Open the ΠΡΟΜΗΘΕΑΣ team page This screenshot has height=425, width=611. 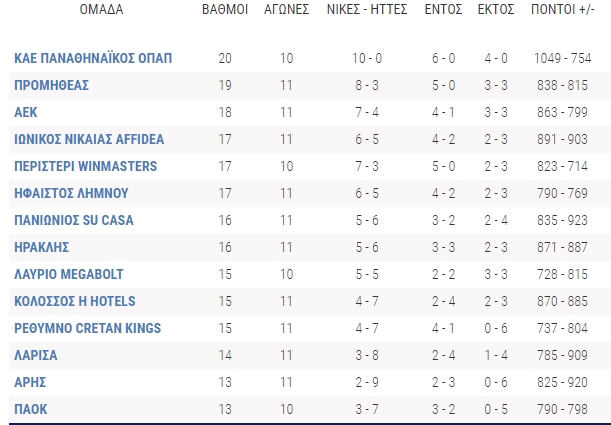(x=51, y=85)
